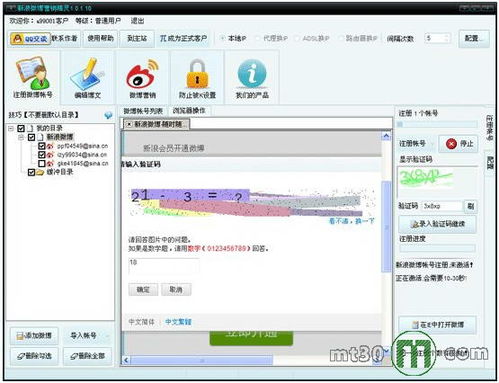Click the blue chat bubble beside 技巧
This screenshot has height=383, width=499.
(108, 115)
